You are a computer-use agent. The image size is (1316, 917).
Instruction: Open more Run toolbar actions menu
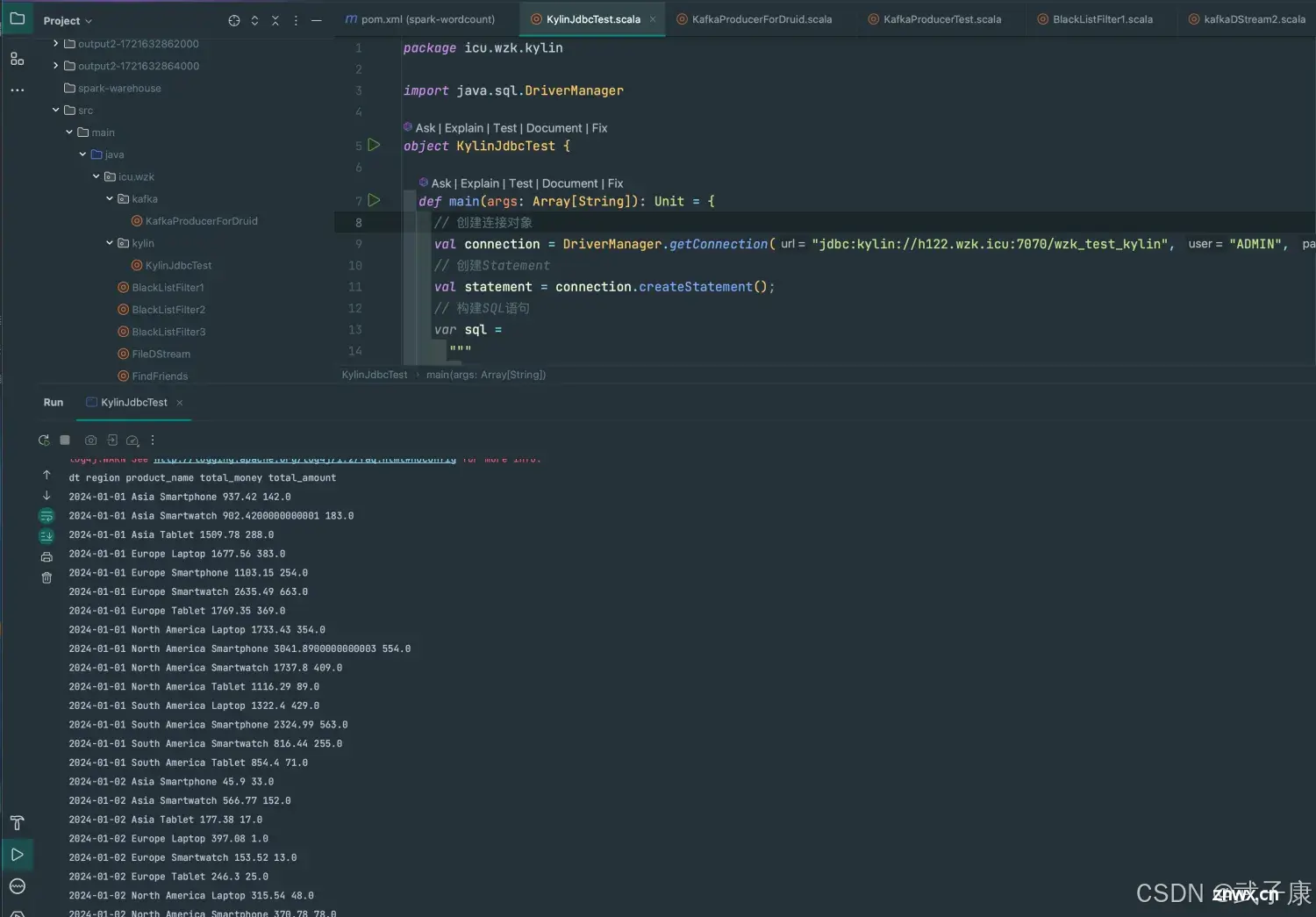(153, 440)
